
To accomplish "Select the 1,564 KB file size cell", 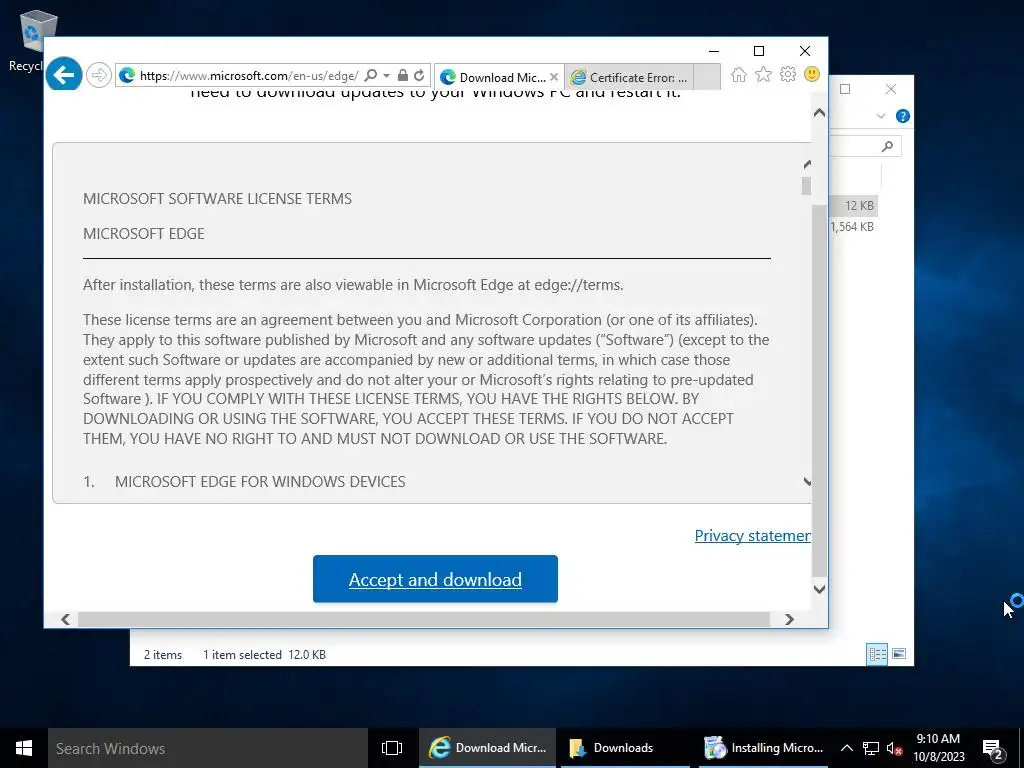I will [x=852, y=227].
